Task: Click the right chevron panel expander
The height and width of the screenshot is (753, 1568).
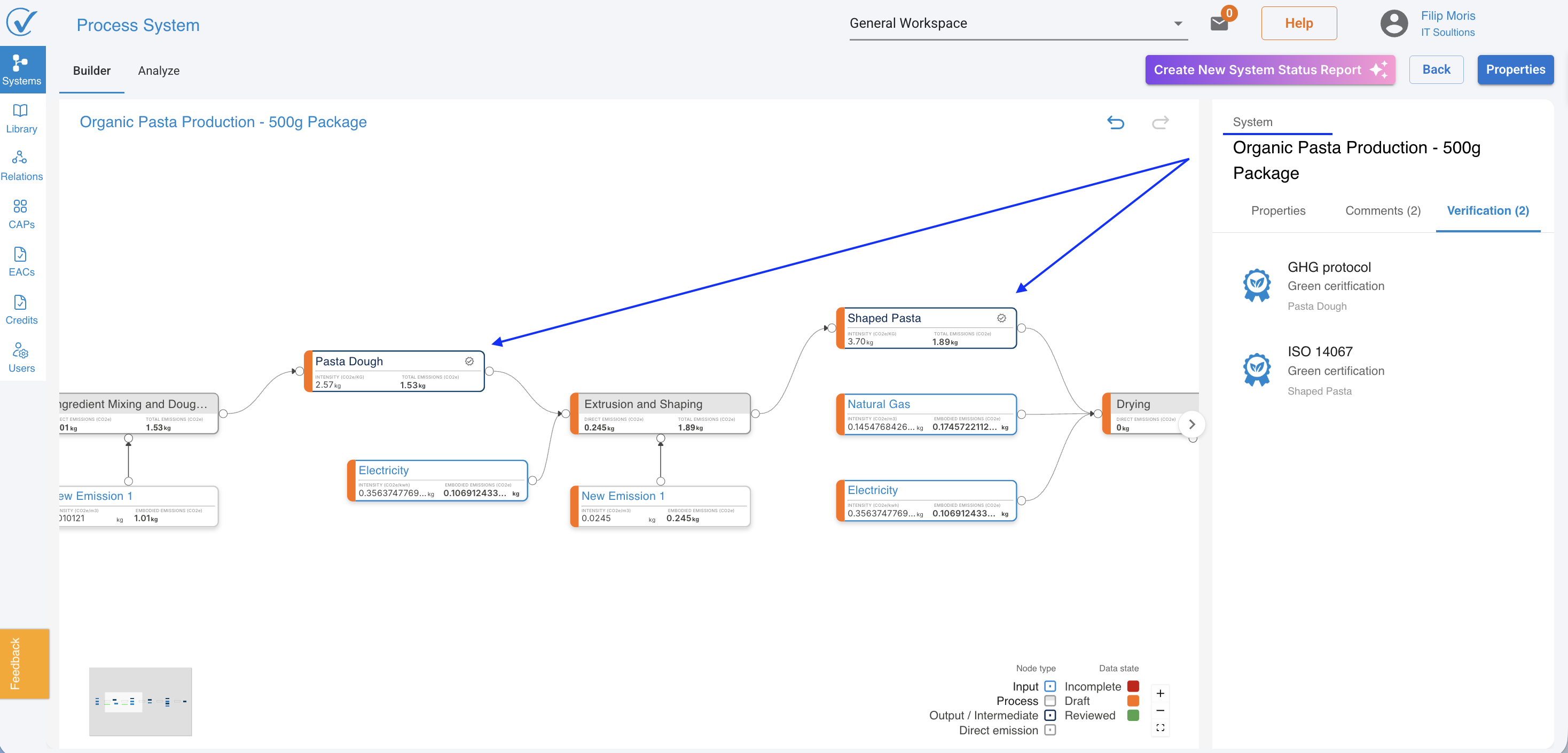Action: [x=1192, y=424]
